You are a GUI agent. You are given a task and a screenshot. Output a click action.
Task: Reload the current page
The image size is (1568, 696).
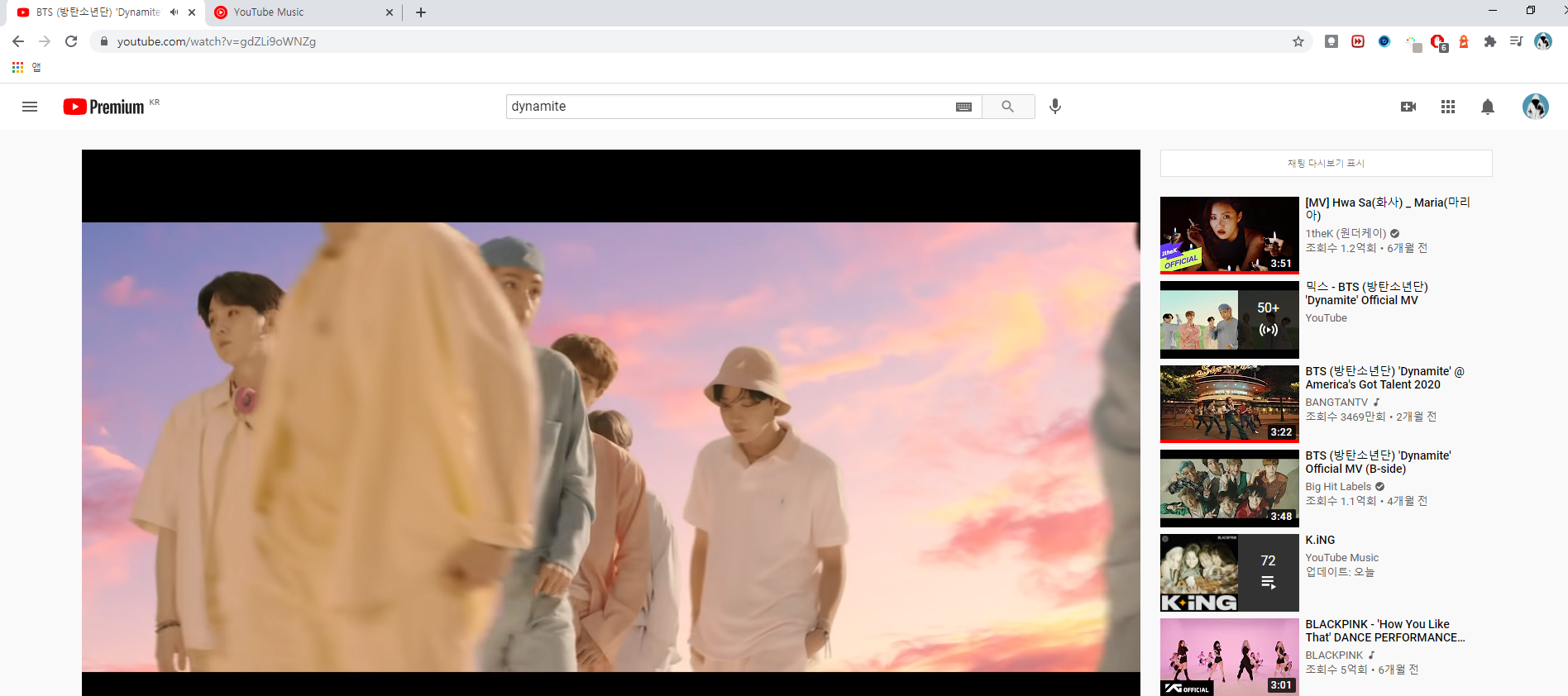[x=71, y=41]
